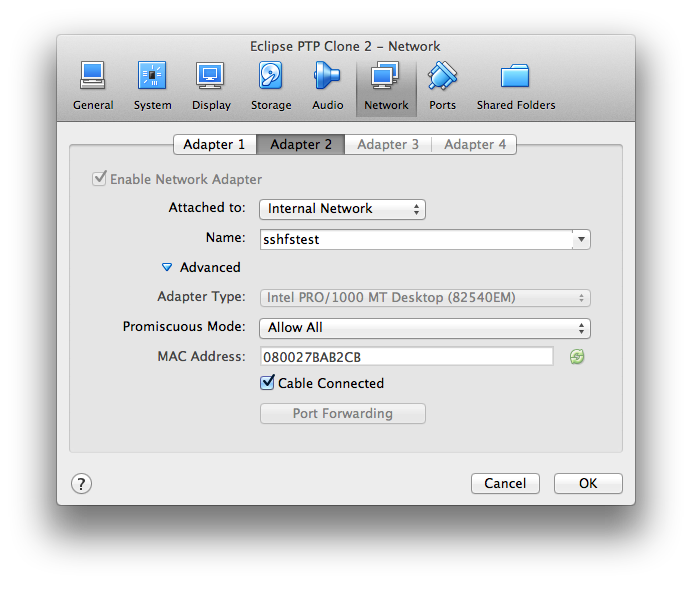Click the Network settings icon

[x=386, y=85]
